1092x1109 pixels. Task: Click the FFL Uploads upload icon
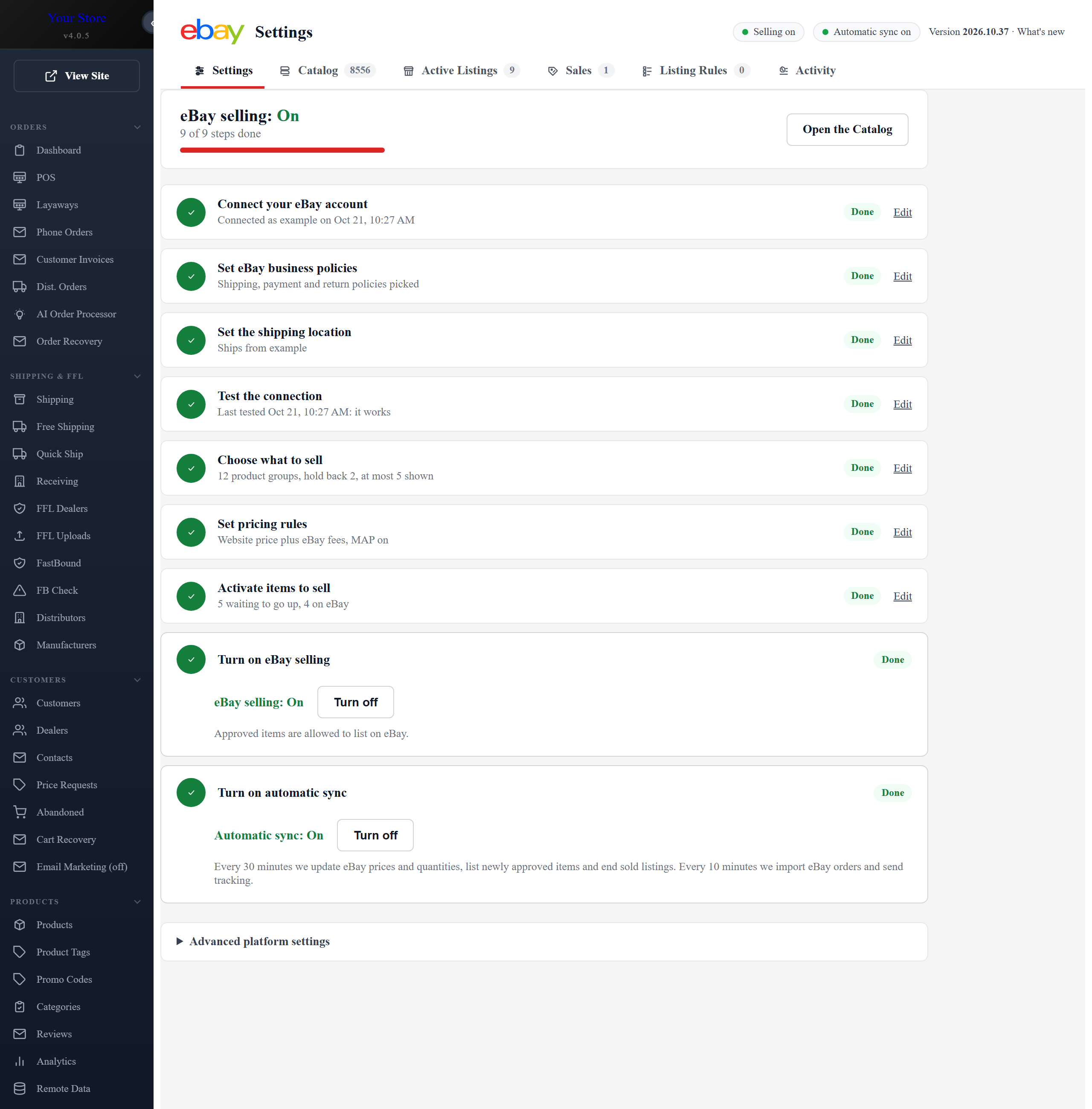[20, 536]
